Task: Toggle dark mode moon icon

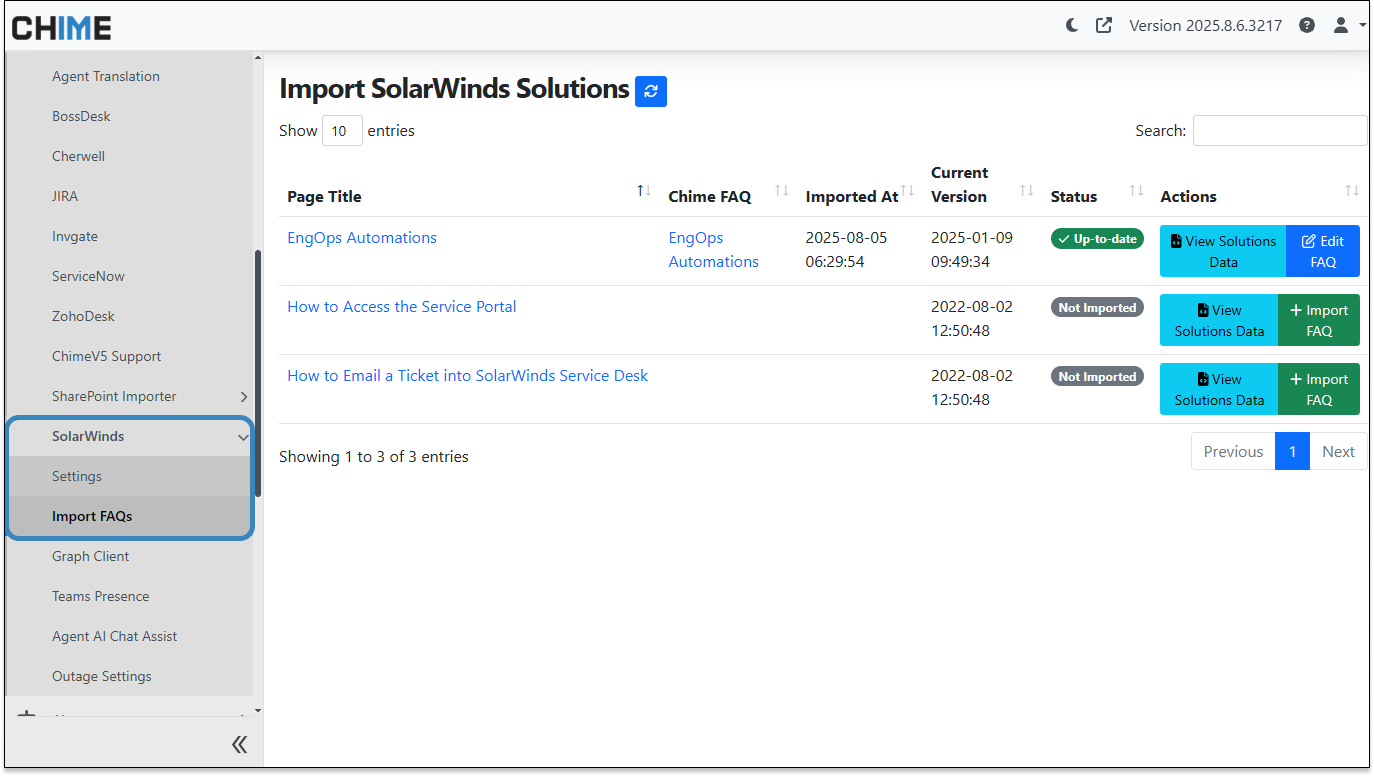Action: pyautogui.click(x=1072, y=26)
